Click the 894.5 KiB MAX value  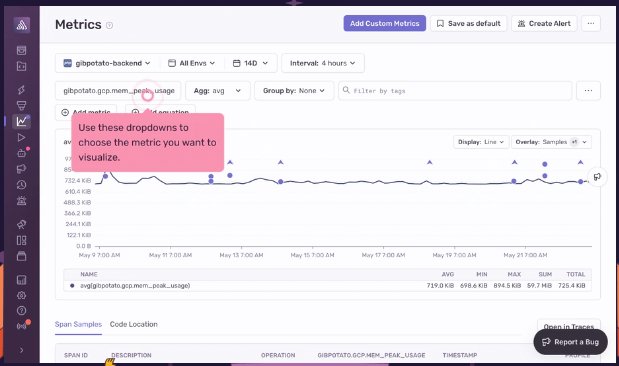click(x=507, y=285)
